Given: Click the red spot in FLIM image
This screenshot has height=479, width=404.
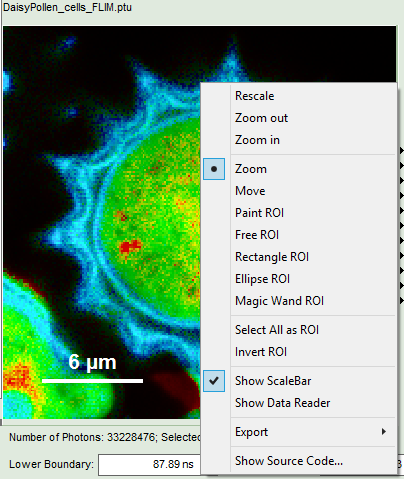Looking at the screenshot, I should (x=130, y=247).
